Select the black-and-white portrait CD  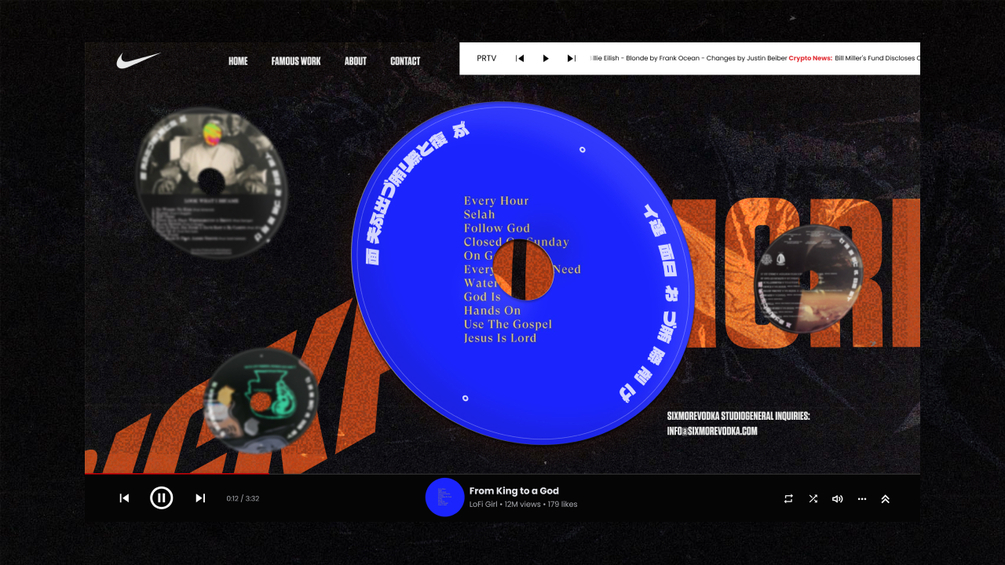(211, 183)
